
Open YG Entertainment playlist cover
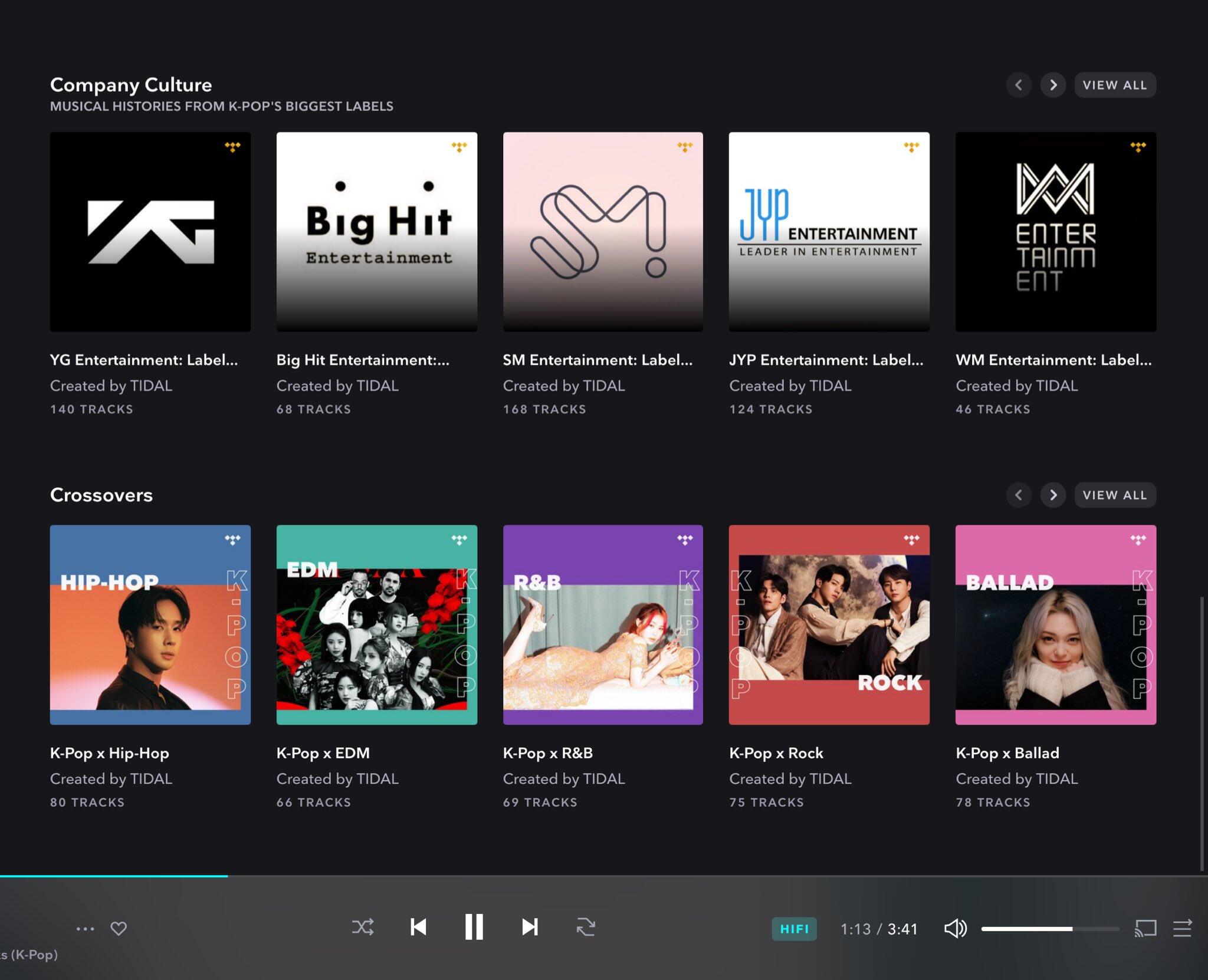150,232
